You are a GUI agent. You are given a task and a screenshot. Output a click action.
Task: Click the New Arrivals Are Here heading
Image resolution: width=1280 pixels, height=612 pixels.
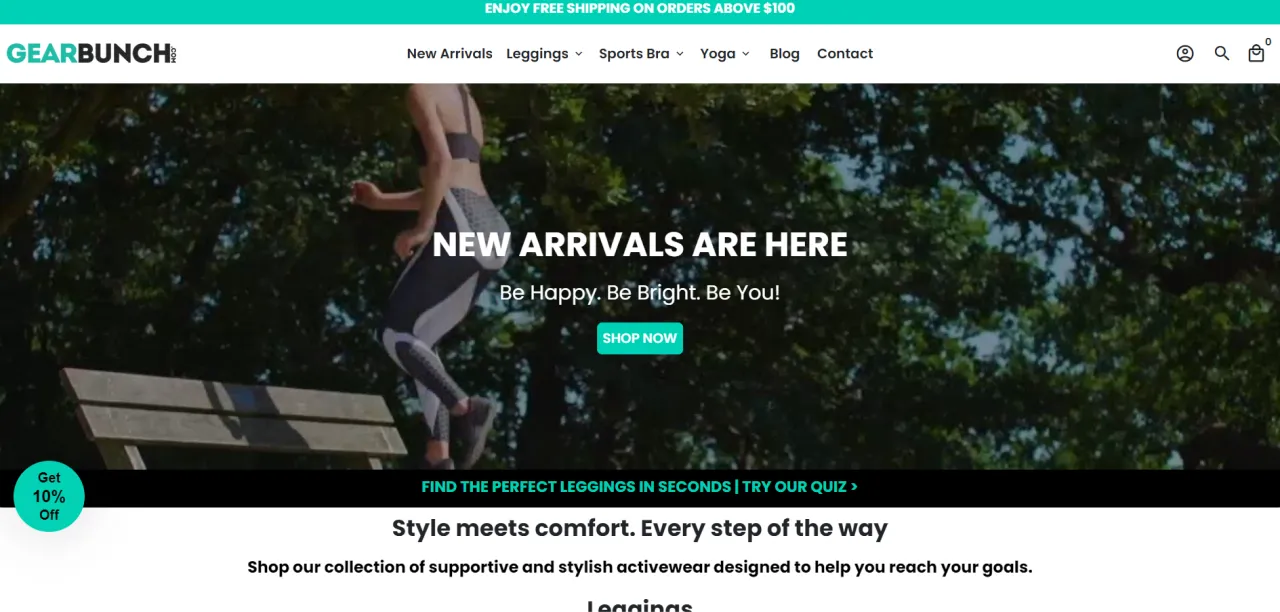pyautogui.click(x=640, y=245)
